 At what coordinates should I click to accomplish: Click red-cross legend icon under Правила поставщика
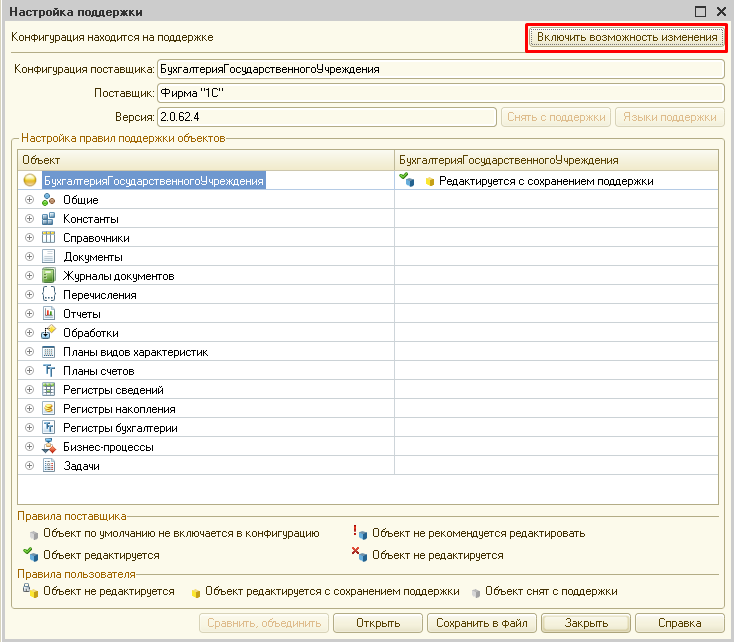click(x=360, y=554)
